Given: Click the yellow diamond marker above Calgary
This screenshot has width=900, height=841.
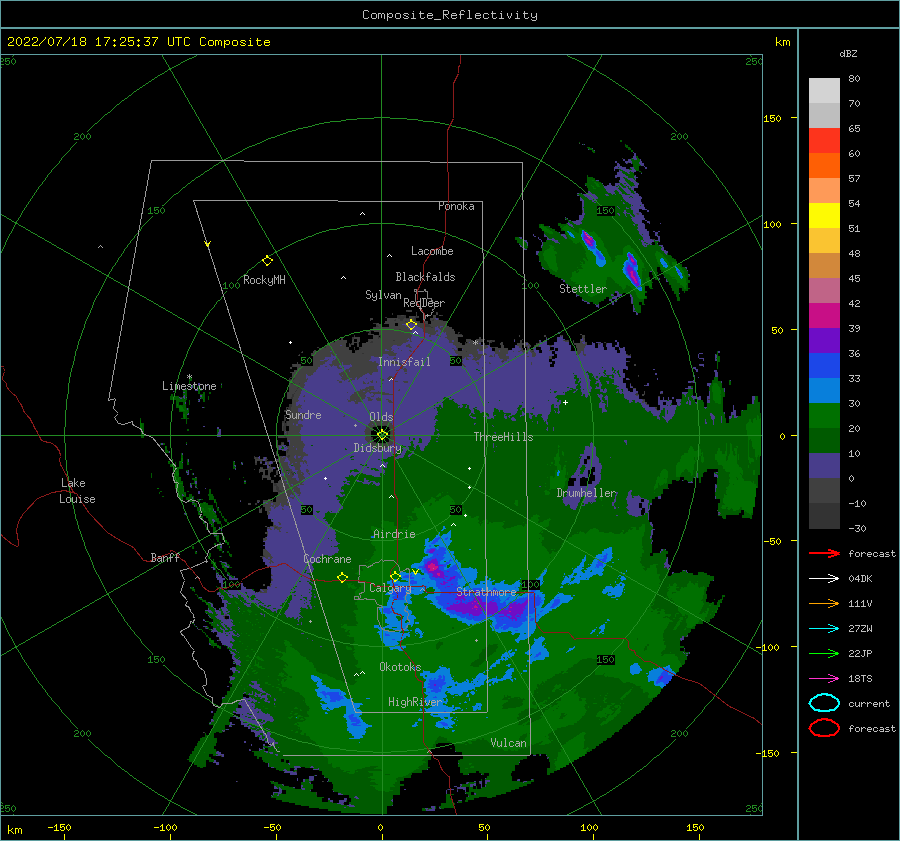Looking at the screenshot, I should tap(395, 576).
